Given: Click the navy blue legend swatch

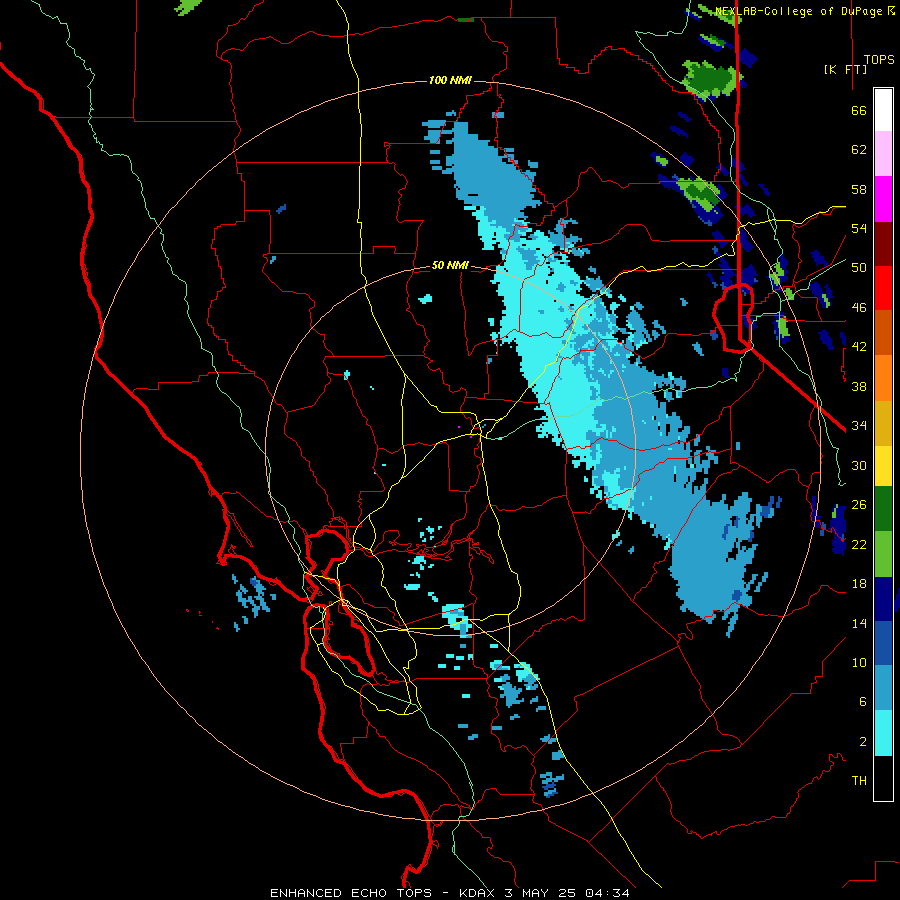Looking at the screenshot, I should 883,599.
